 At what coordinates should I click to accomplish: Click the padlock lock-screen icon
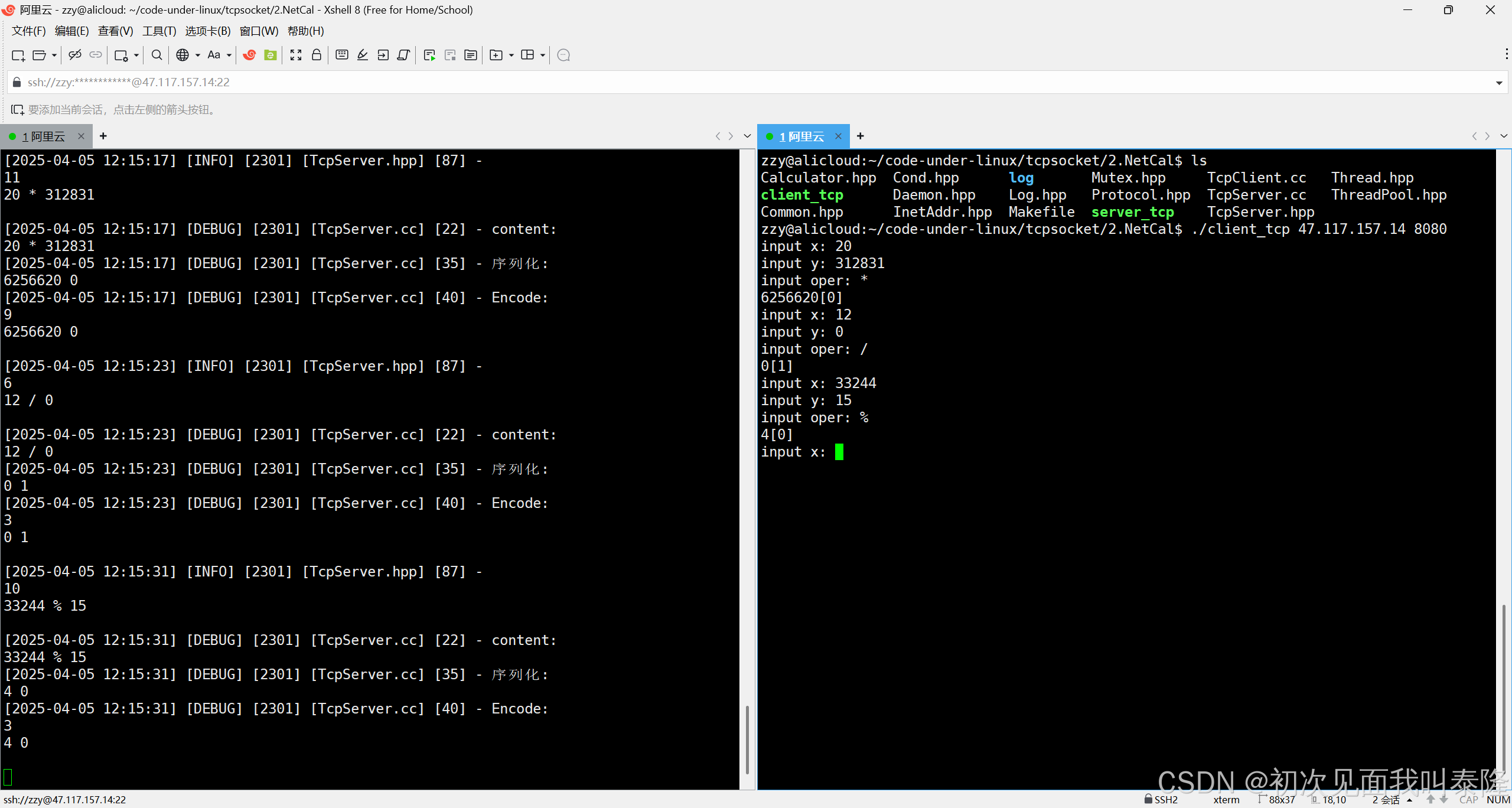point(317,55)
